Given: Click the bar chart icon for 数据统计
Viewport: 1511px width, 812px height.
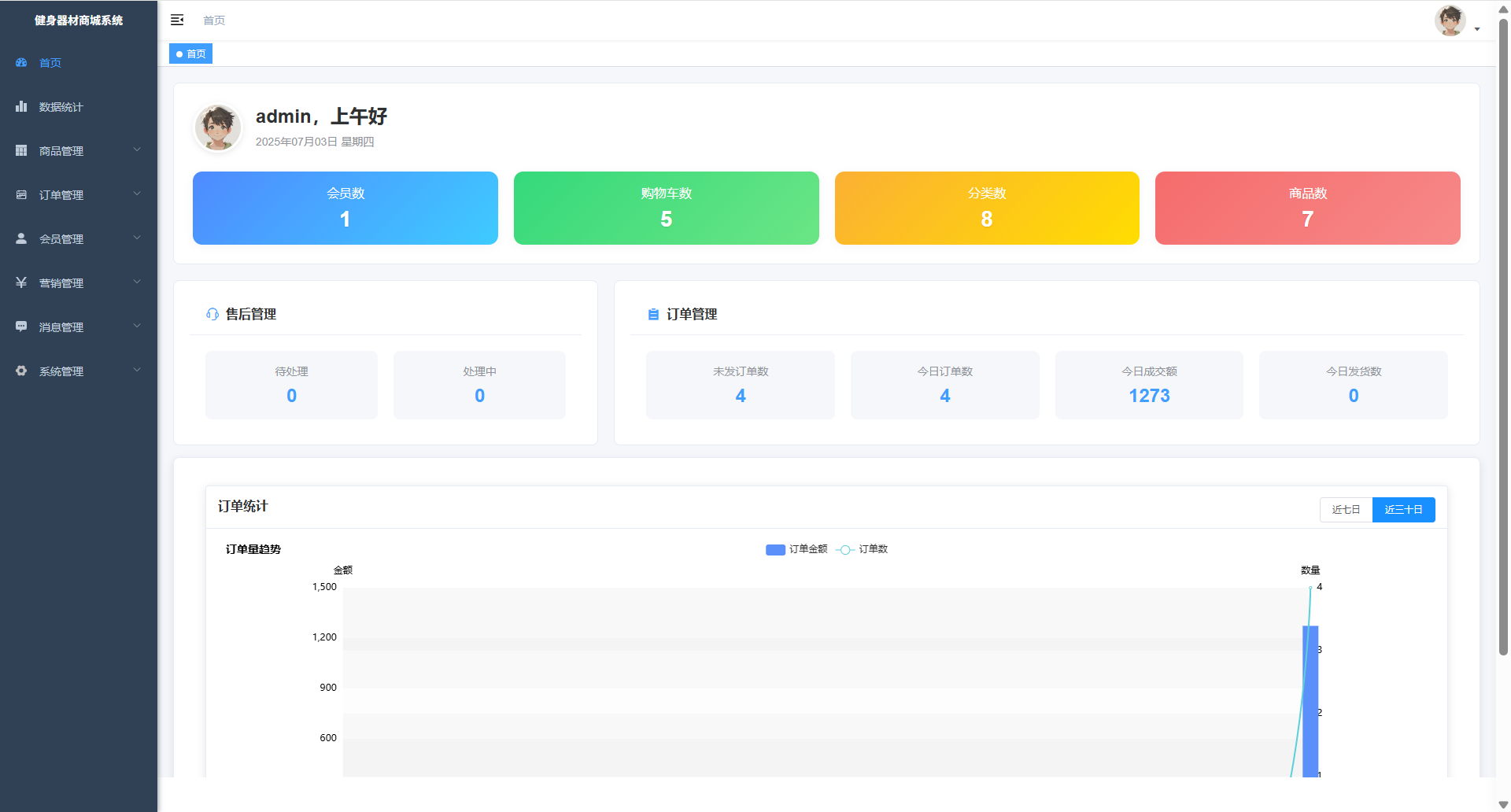Looking at the screenshot, I should point(21,107).
